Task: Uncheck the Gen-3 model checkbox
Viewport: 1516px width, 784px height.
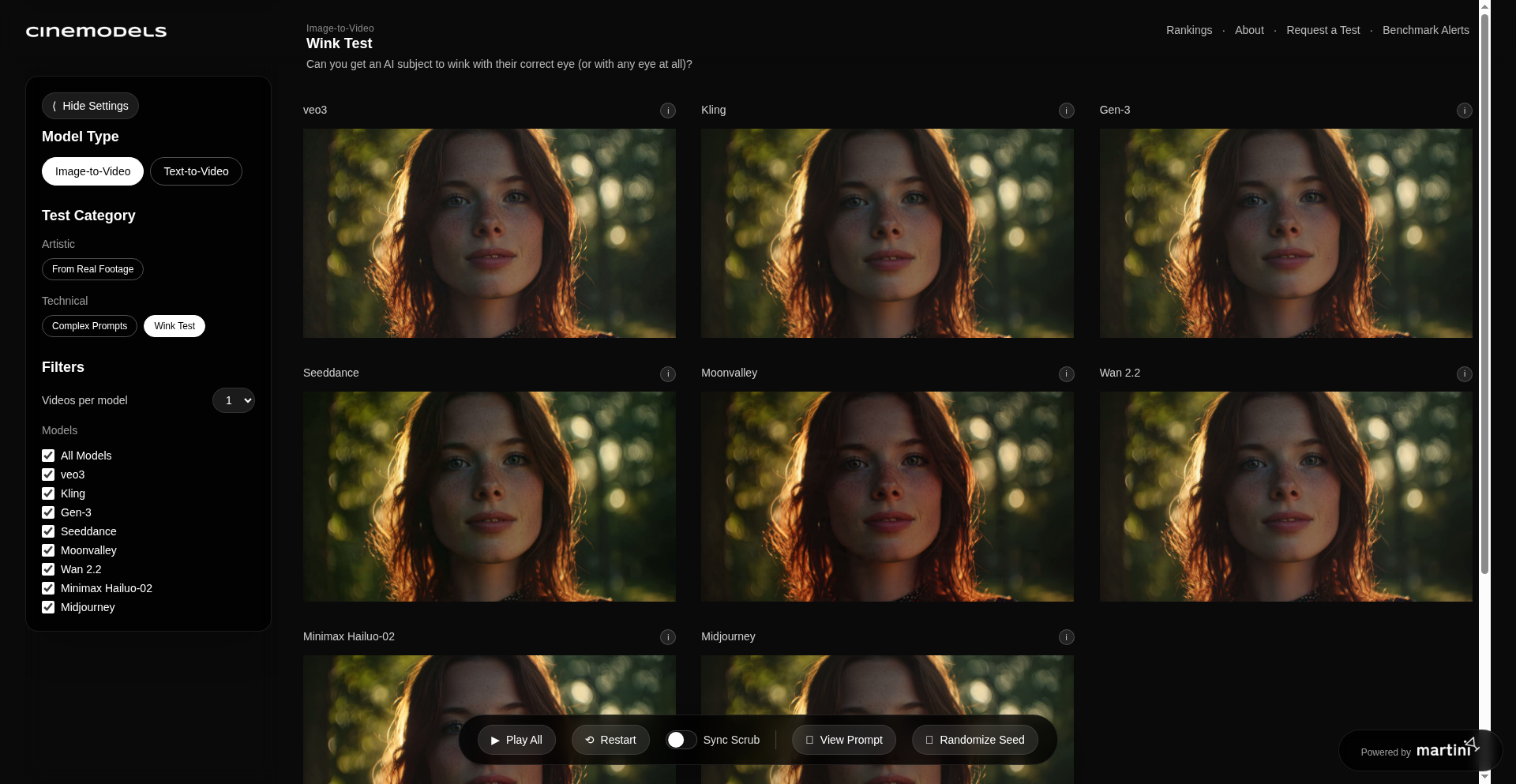Action: (x=48, y=512)
